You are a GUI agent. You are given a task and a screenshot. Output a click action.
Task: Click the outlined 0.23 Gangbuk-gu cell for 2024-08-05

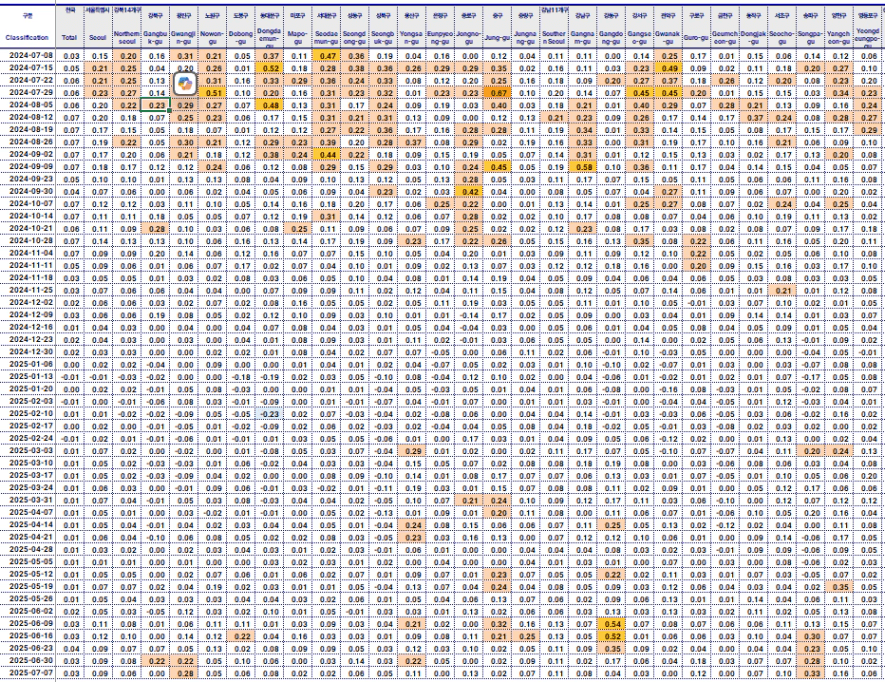point(155,105)
